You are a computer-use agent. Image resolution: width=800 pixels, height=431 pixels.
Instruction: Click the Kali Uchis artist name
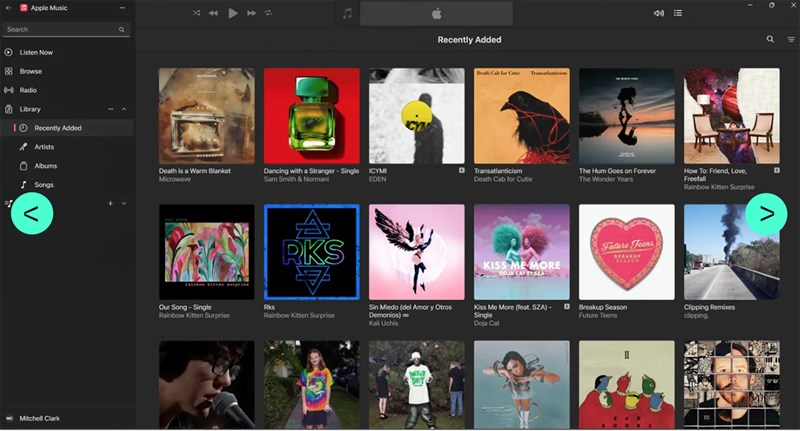pos(384,323)
